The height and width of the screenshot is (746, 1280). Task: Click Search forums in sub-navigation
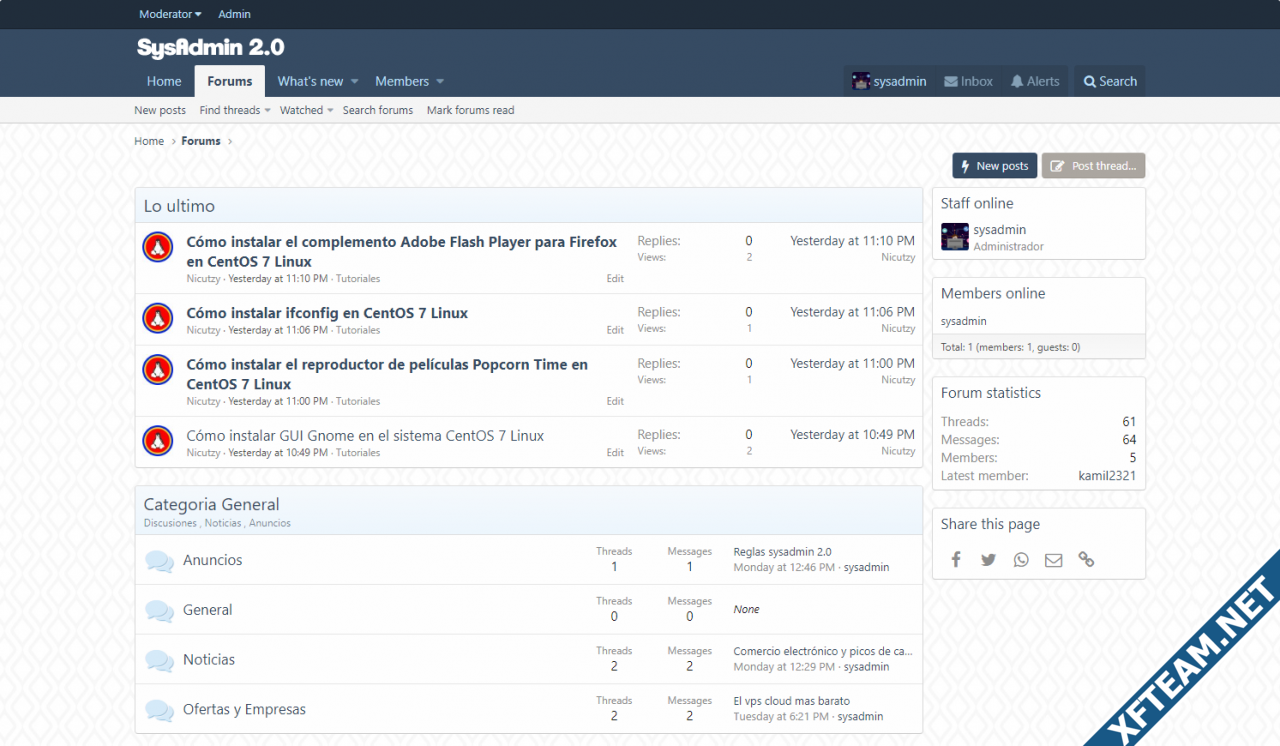(378, 110)
